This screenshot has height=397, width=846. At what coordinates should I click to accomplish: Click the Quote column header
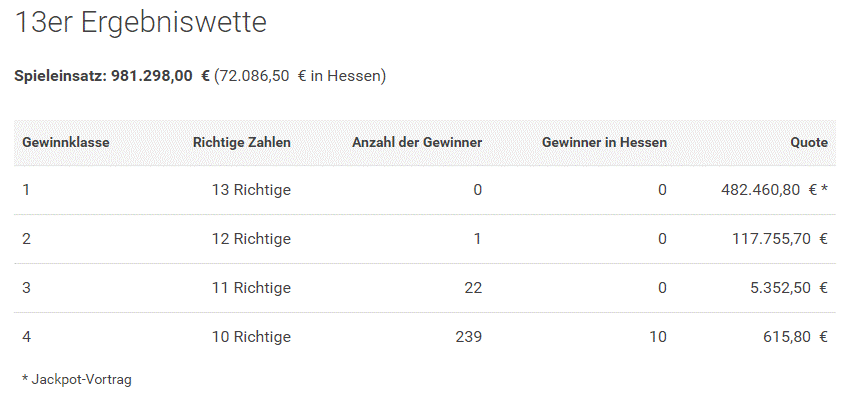[x=809, y=142]
